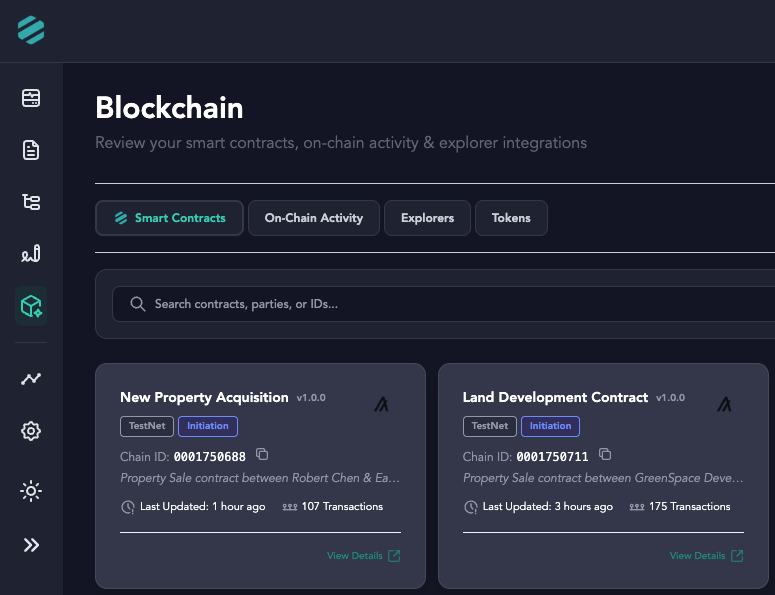Focus the search contracts input field
Screen dimensions: 775x595
443,304
